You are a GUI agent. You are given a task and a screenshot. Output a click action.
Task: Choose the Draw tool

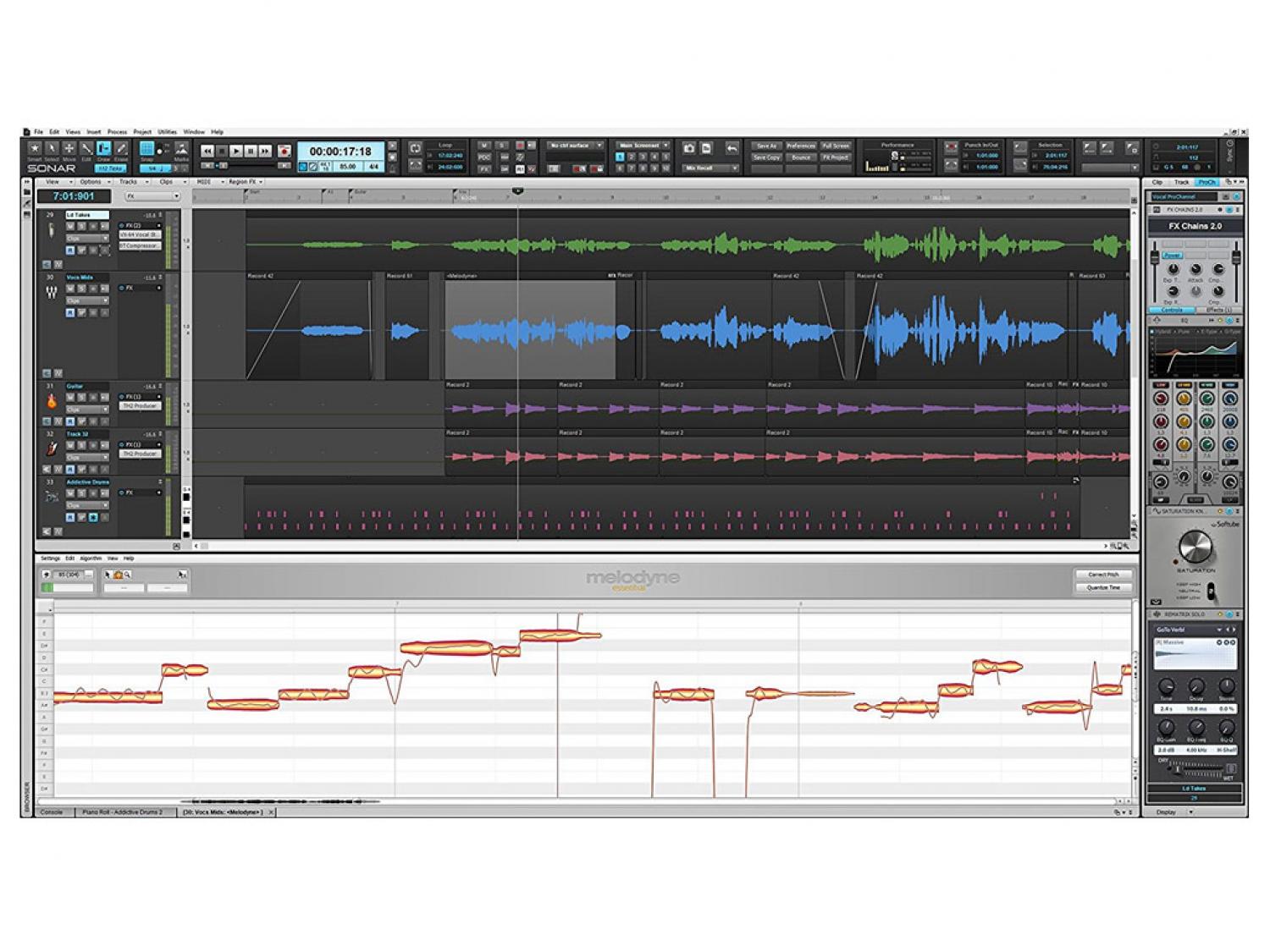coord(103,149)
